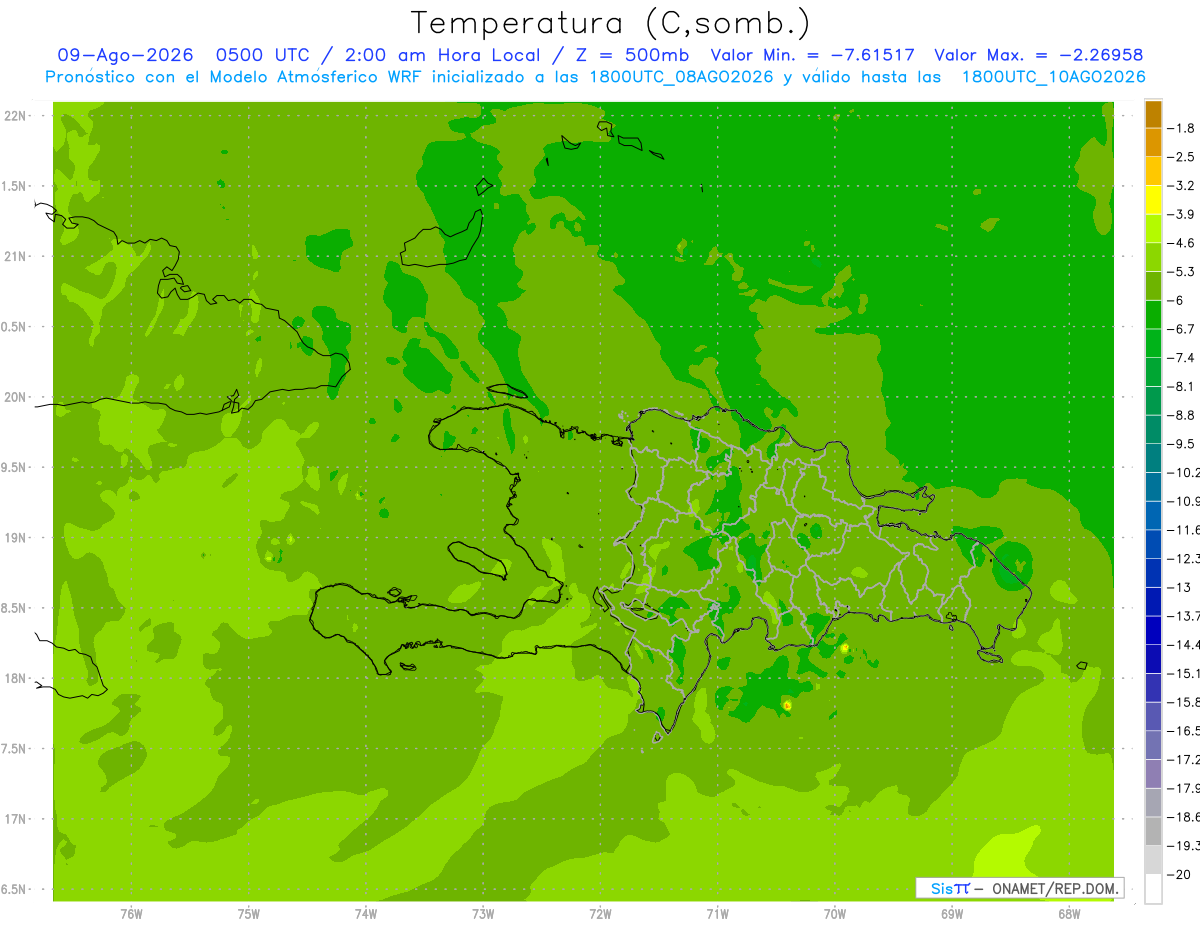The height and width of the screenshot is (927, 1200).
Task: Click the title "Temperatura (C,somb.)"
Action: coord(611,23)
